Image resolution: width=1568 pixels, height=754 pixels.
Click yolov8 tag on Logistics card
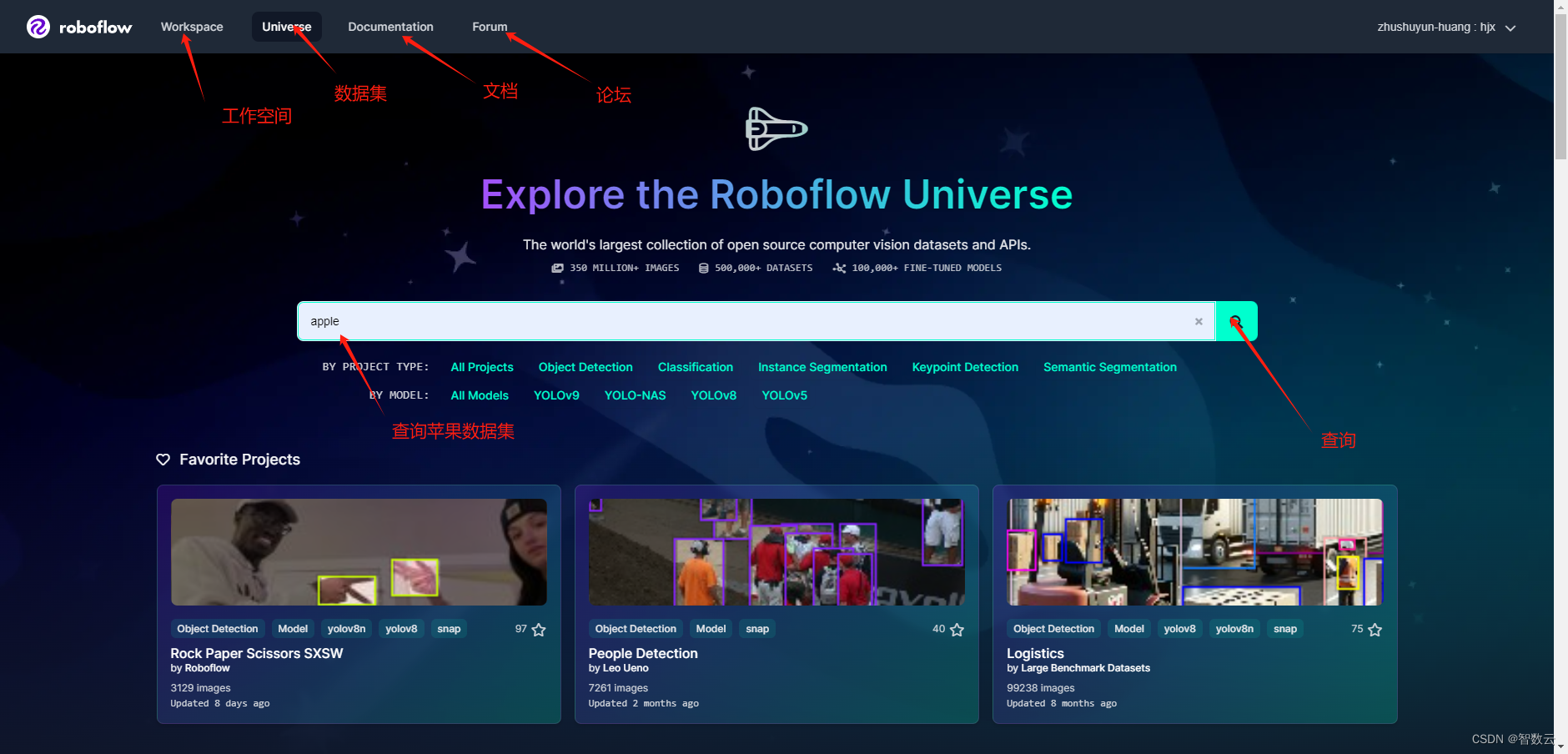[x=1179, y=629]
